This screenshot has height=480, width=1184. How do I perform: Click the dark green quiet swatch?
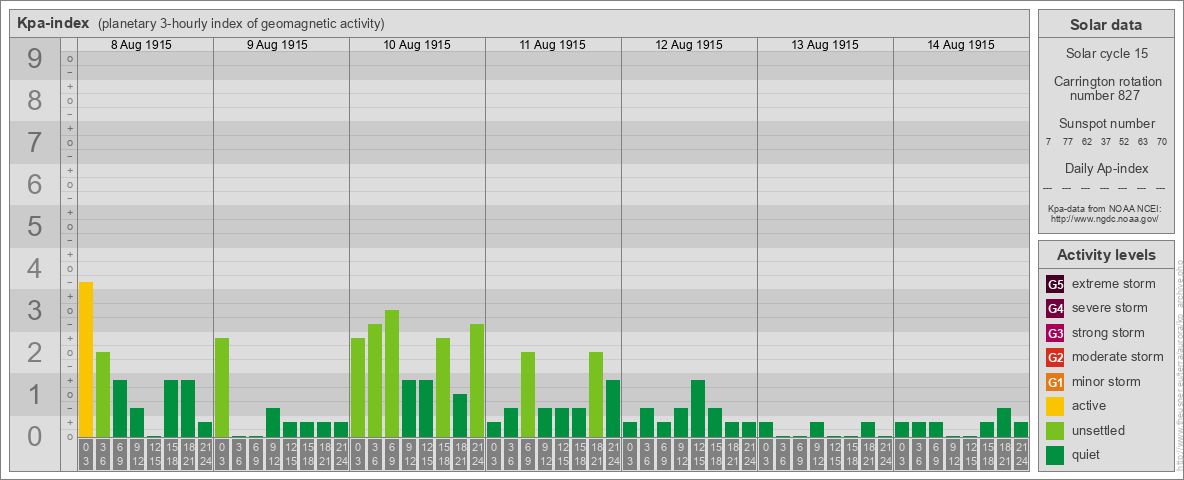1055,455
